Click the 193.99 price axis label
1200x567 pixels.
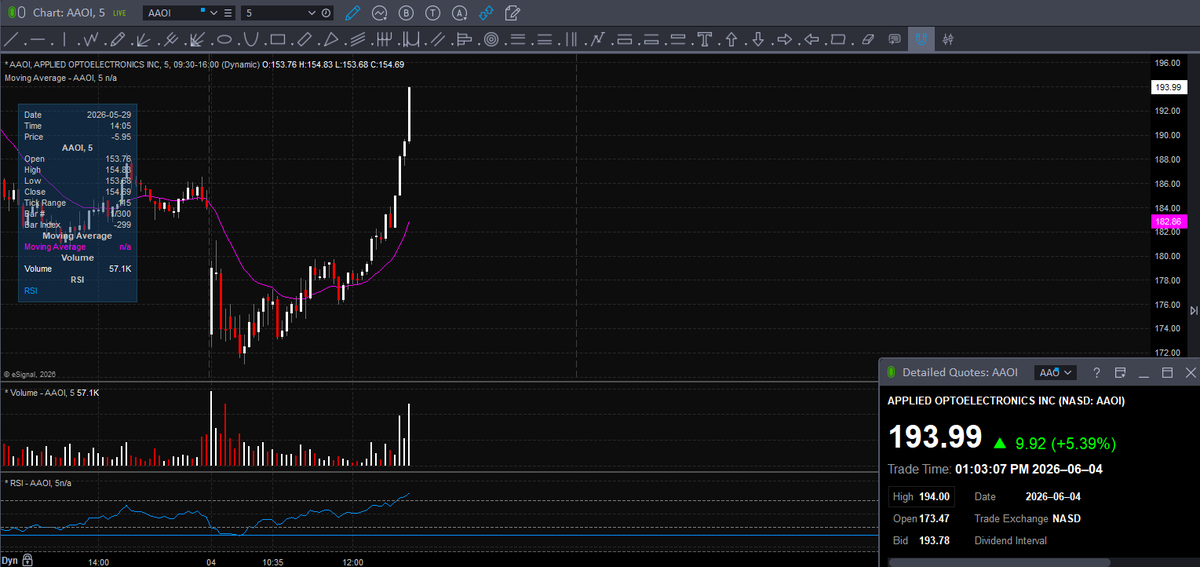[1167, 87]
